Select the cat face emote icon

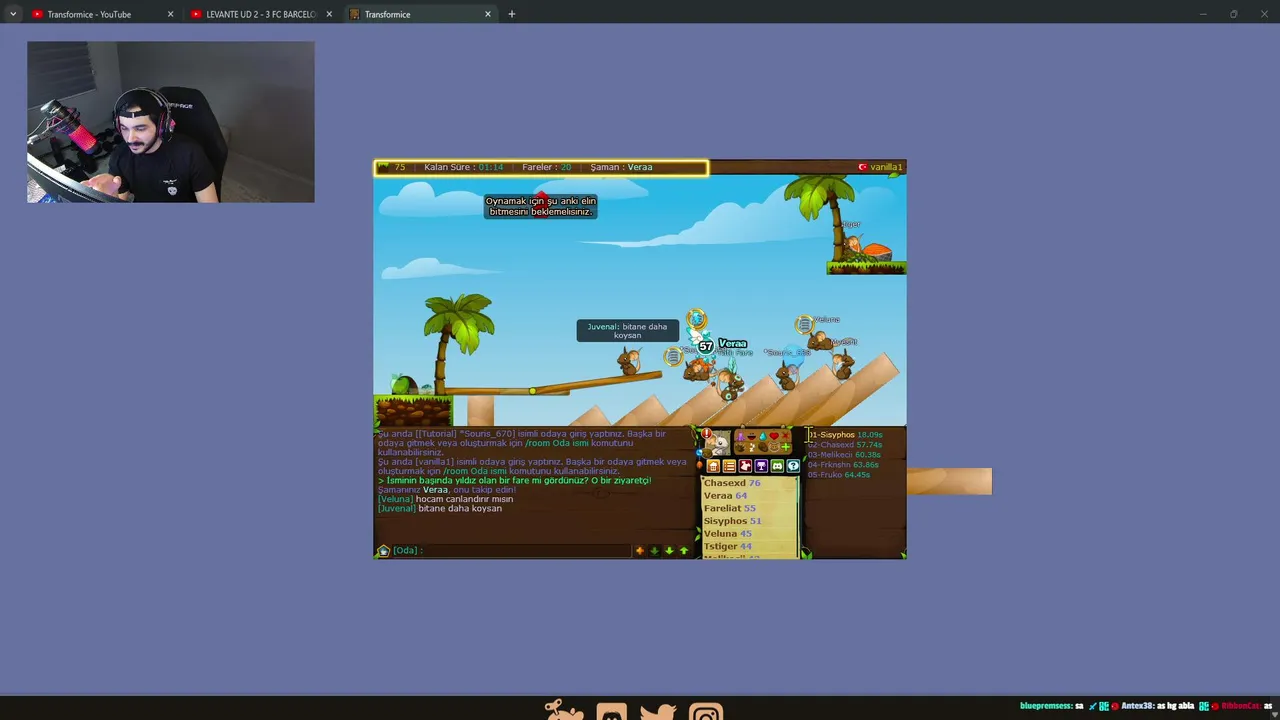tap(774, 447)
